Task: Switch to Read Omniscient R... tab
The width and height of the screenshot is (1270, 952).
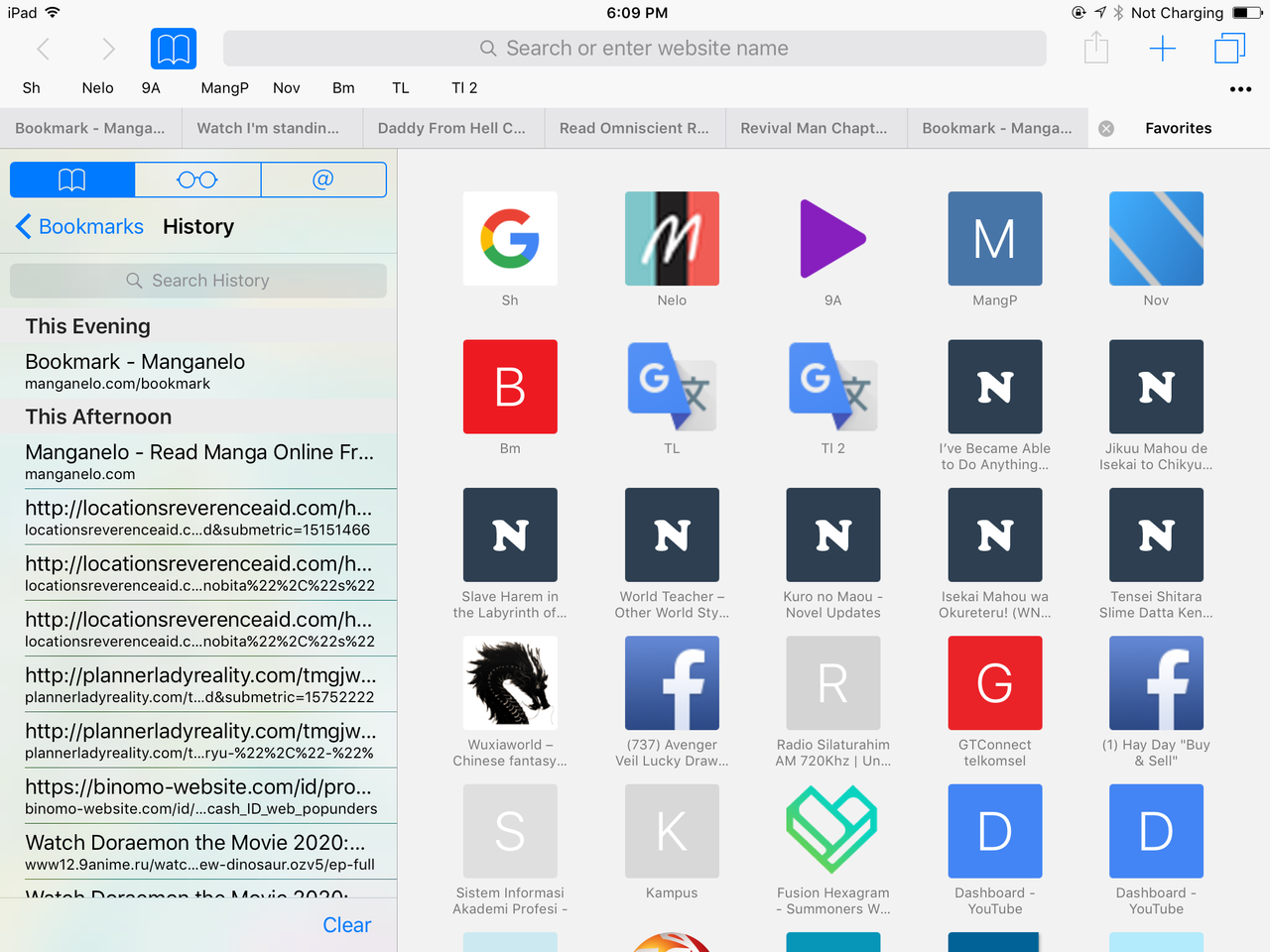Action: [634, 128]
